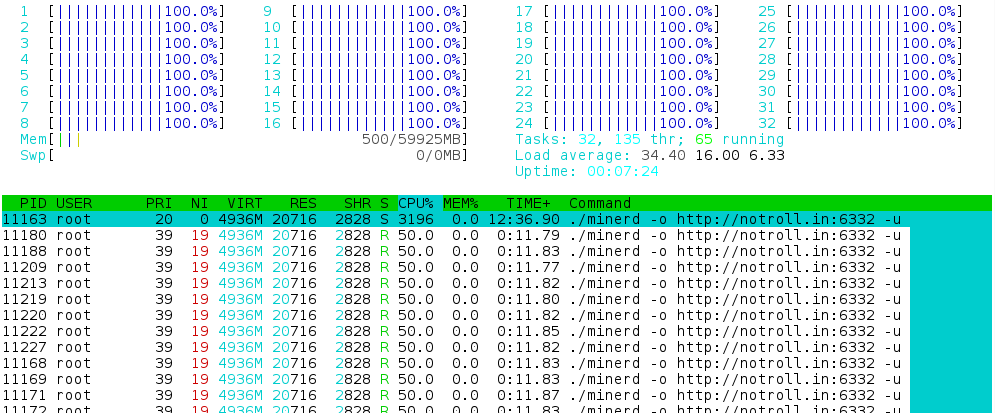Select the highlighted process PID 11163
Viewport: 995px width, 413px height.
(496, 220)
